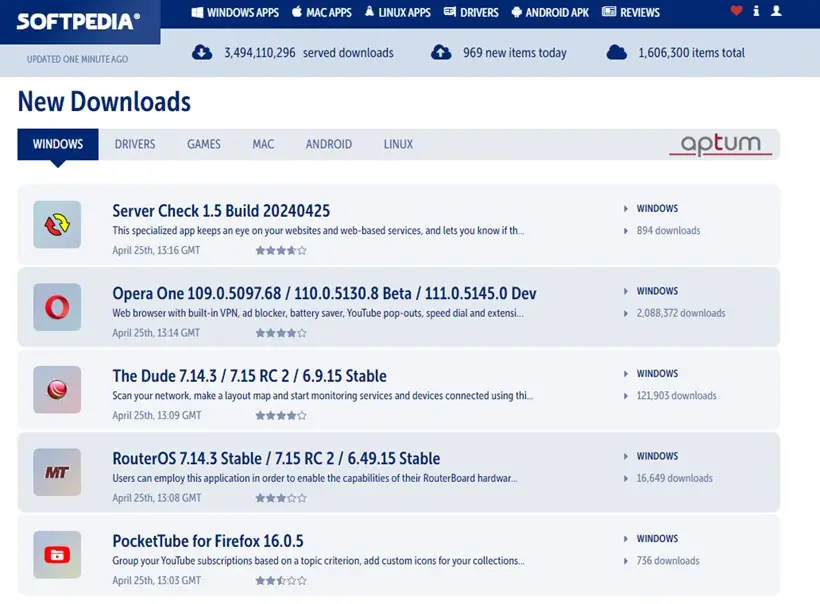Open the user account icon

(776, 10)
